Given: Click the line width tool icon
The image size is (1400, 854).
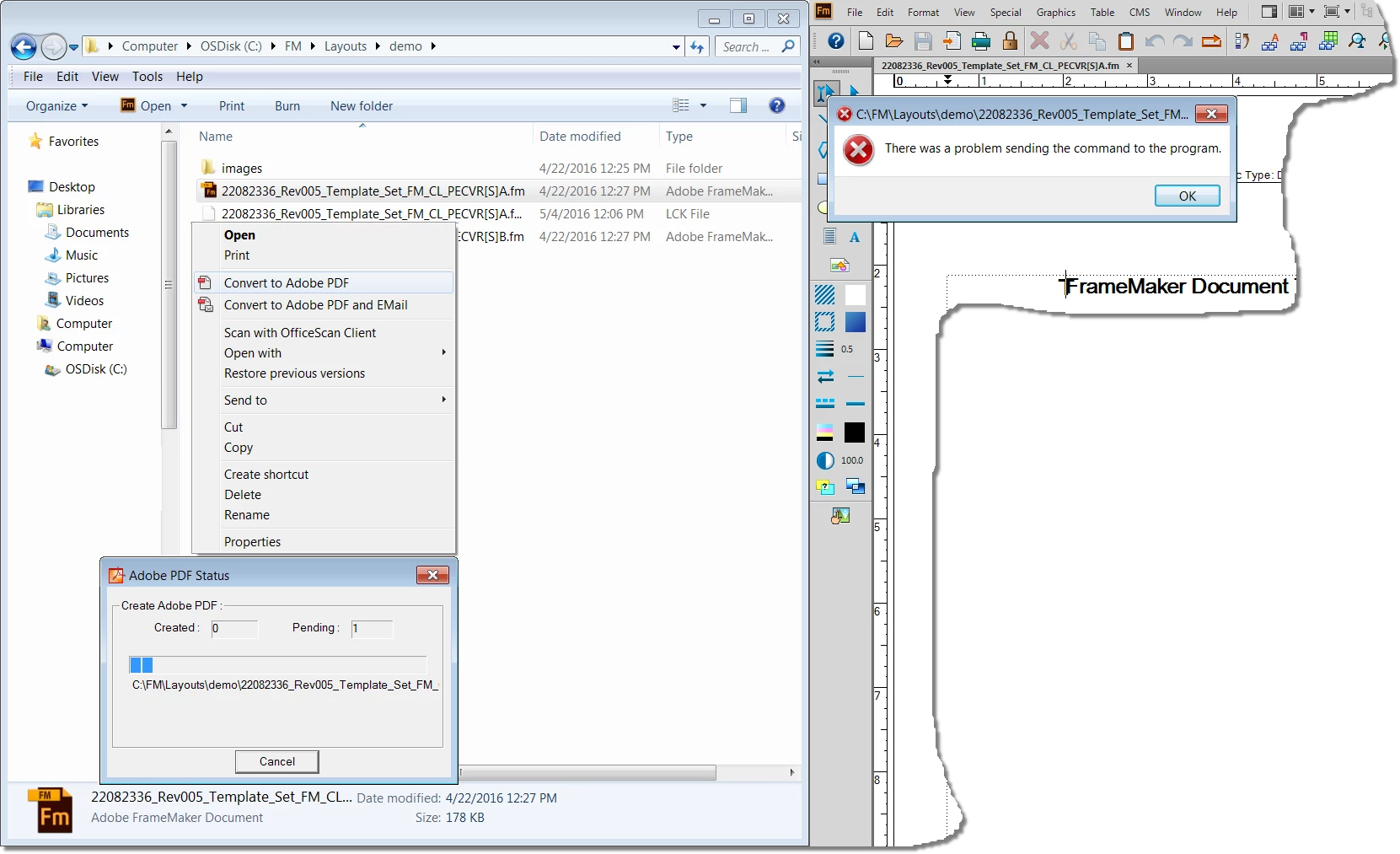Looking at the screenshot, I should [825, 349].
